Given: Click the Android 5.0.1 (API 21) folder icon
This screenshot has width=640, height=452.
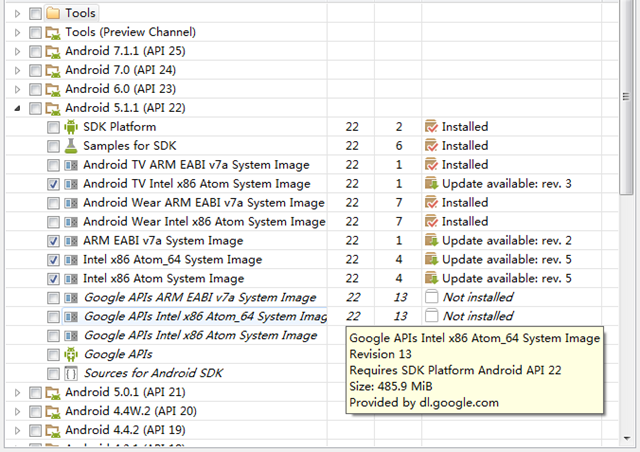Looking at the screenshot, I should [53, 392].
